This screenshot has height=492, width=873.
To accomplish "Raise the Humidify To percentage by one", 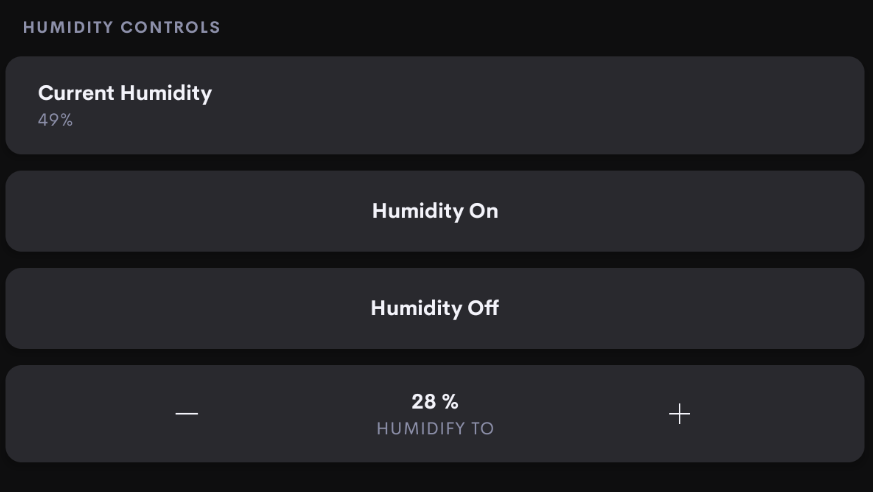I will coord(679,414).
